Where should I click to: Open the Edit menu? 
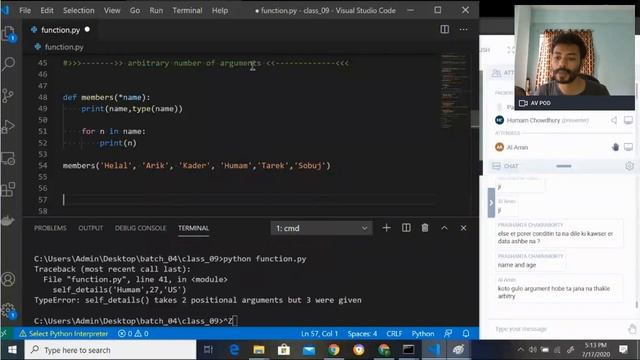[47, 10]
